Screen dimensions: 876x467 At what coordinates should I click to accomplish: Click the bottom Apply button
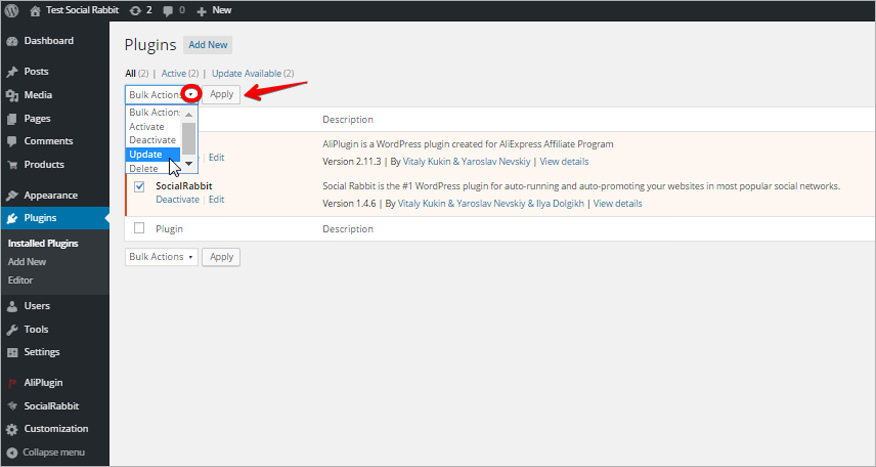tap(221, 257)
